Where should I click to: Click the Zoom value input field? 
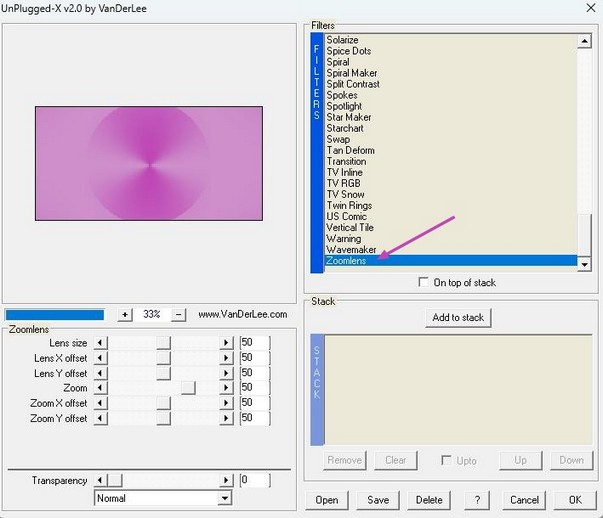pyautogui.click(x=255, y=388)
